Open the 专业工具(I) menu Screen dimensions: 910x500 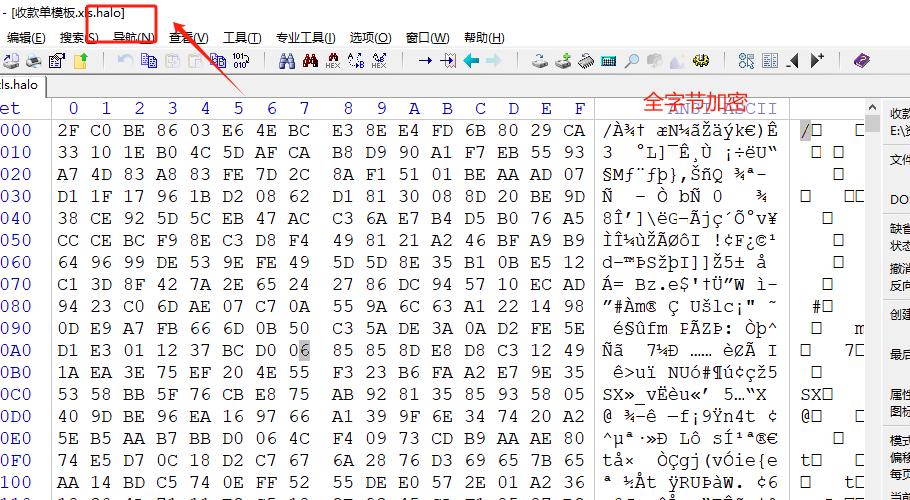[x=305, y=38]
